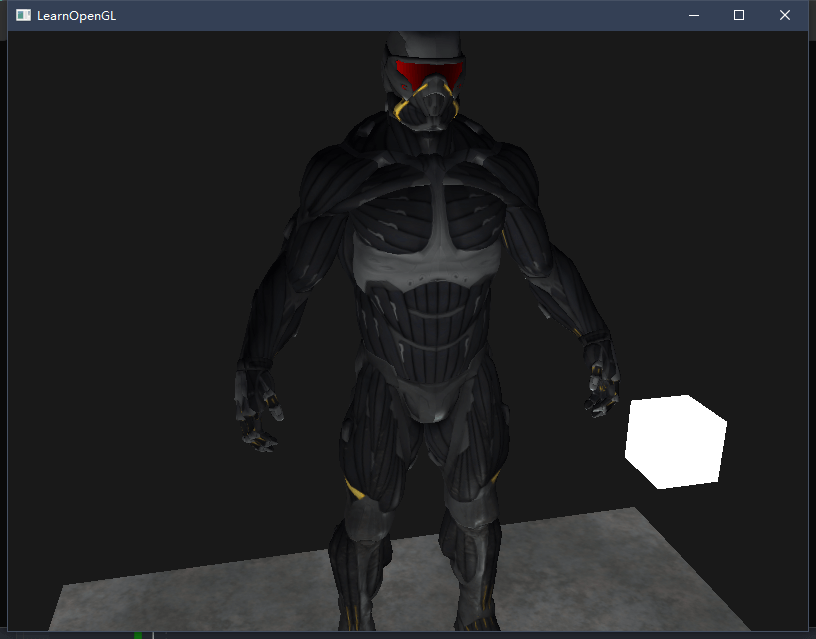The width and height of the screenshot is (816, 639).
Task: Minimize the LearnOpenGL window
Action: [694, 15]
